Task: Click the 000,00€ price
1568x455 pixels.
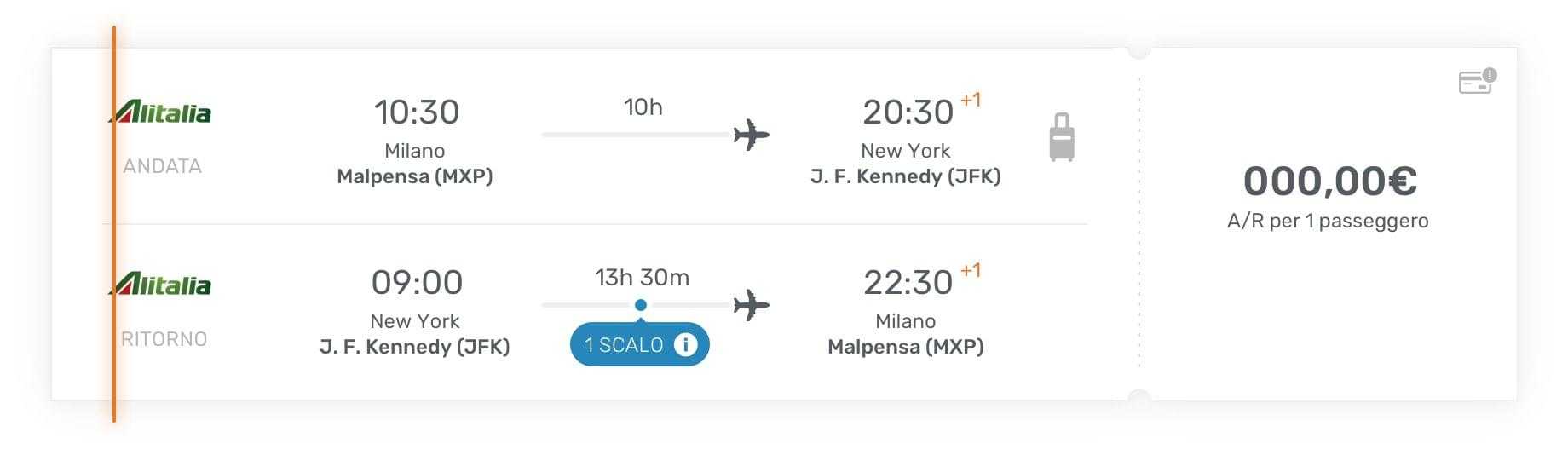Action: 1329,181
